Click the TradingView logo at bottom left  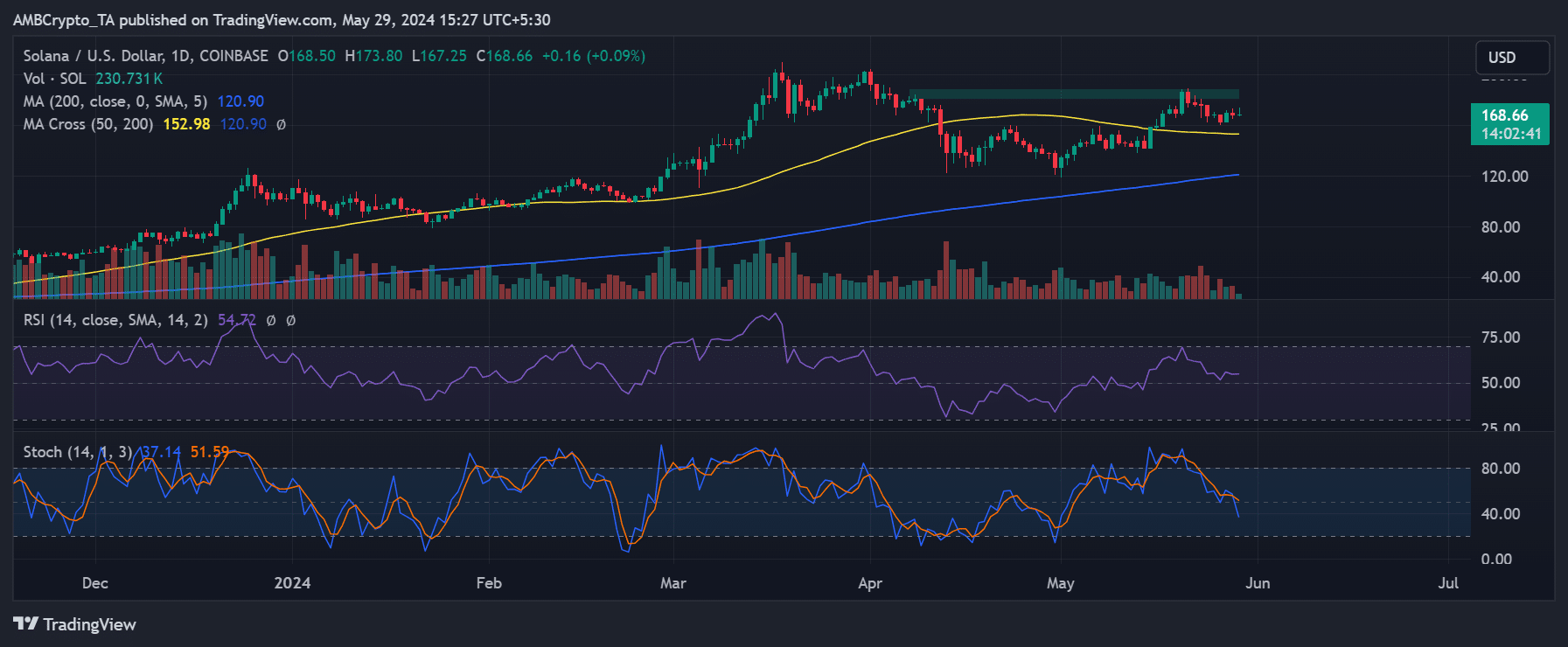pos(74,624)
